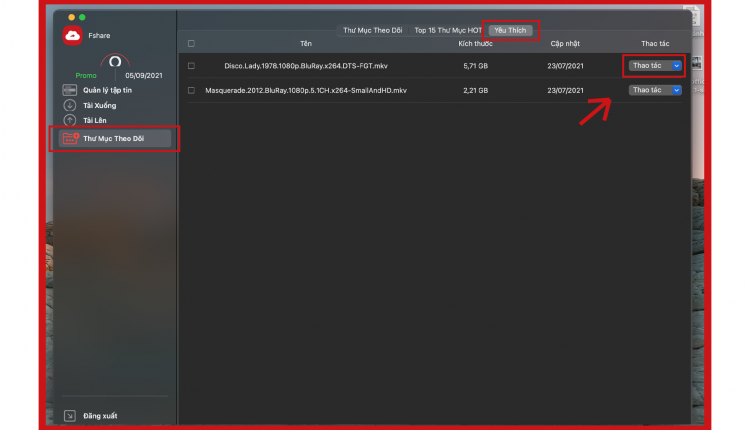Click the Quản lý tập tin drive icon
The width and height of the screenshot is (750, 430).
coord(69,90)
